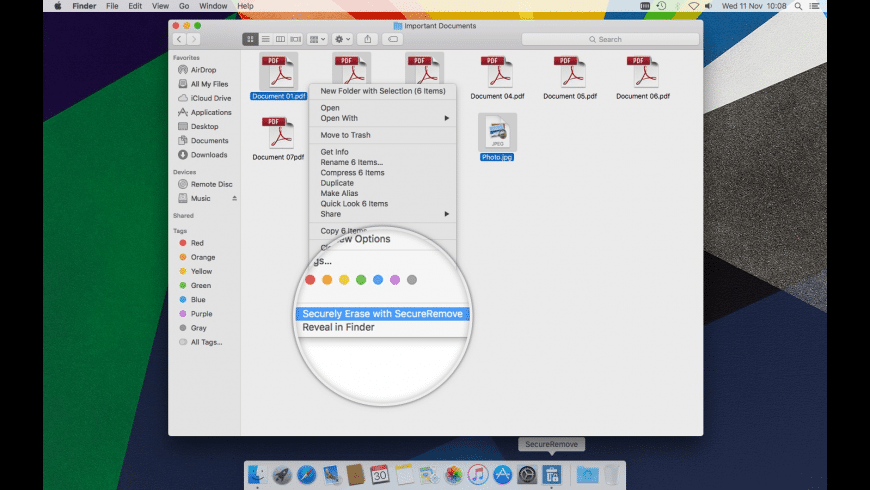Click SecureRemove app icon in Dock
870x490 pixels.
[552, 474]
